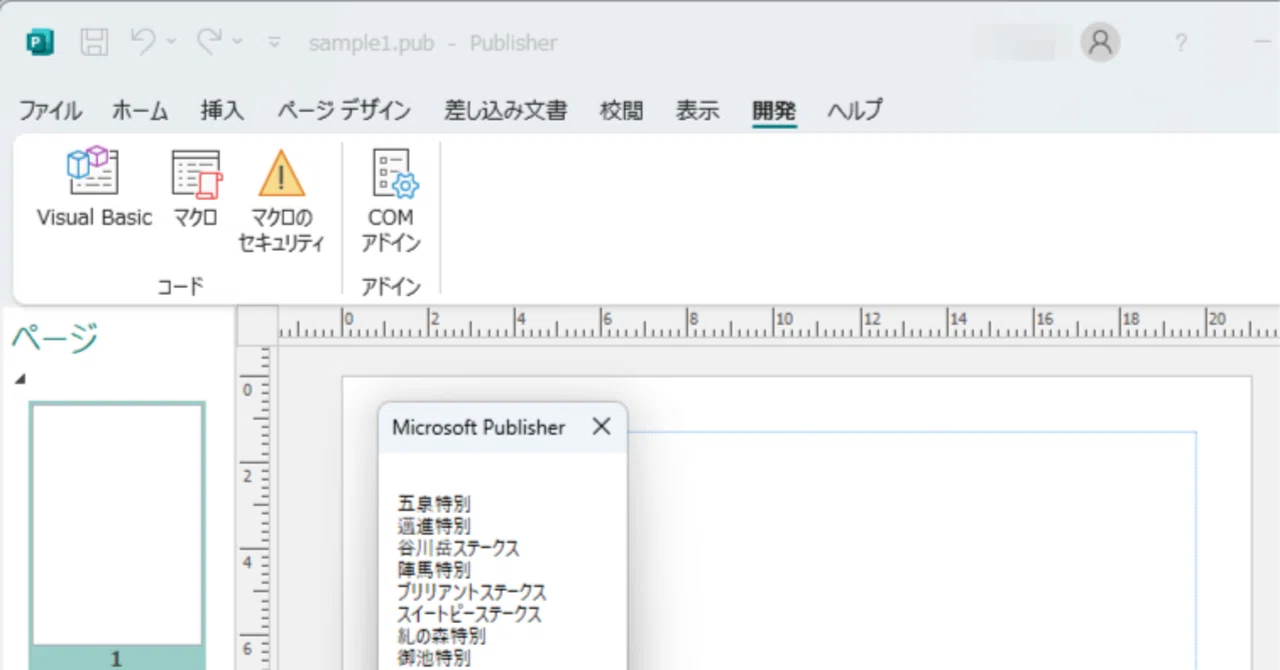Screen dimensions: 1280x670
Task: Click the ブリリアントステークス line
Action: point(471,592)
